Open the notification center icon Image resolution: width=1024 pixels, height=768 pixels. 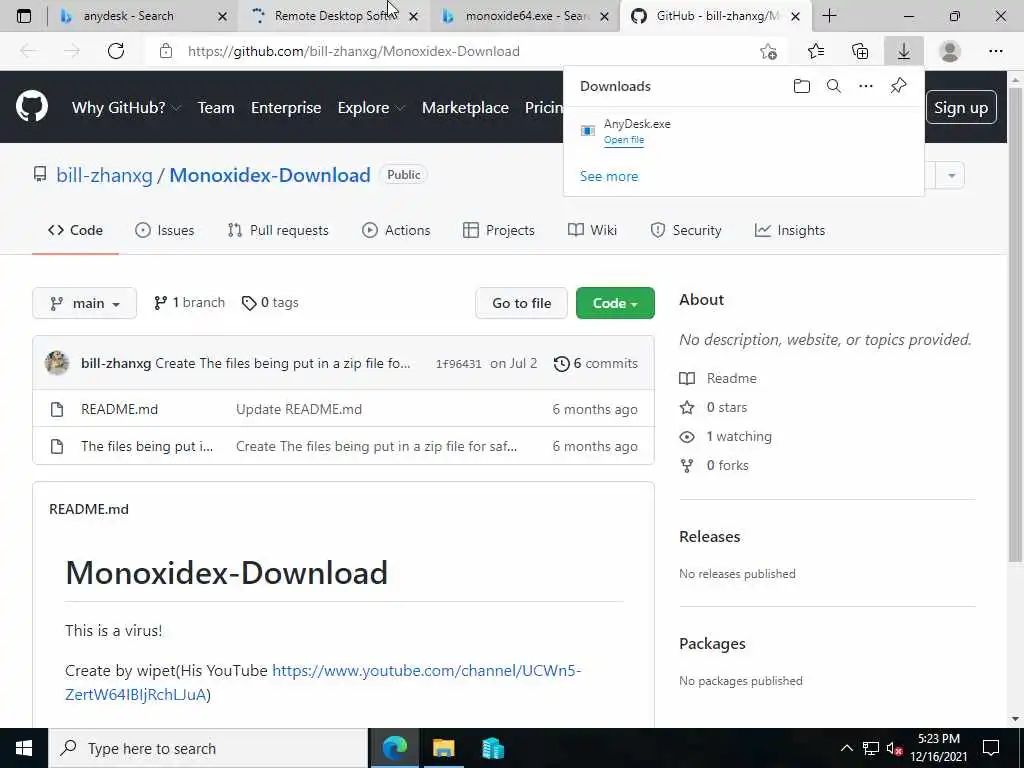(991, 748)
